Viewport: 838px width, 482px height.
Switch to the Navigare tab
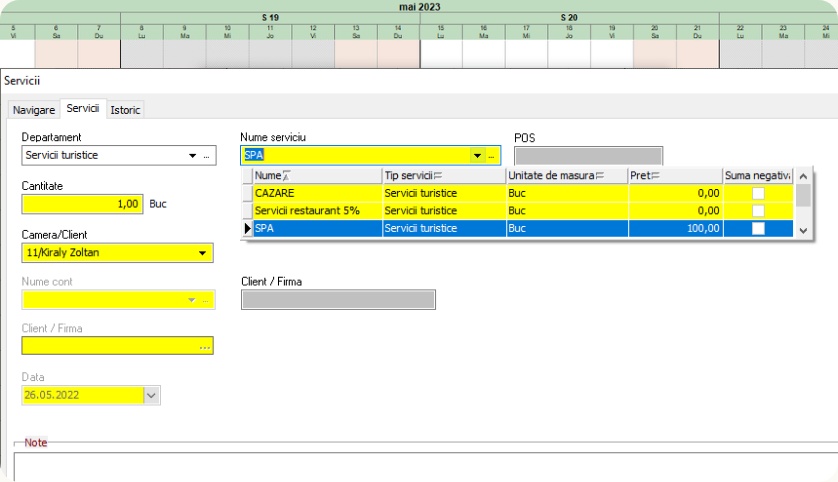tap(34, 110)
